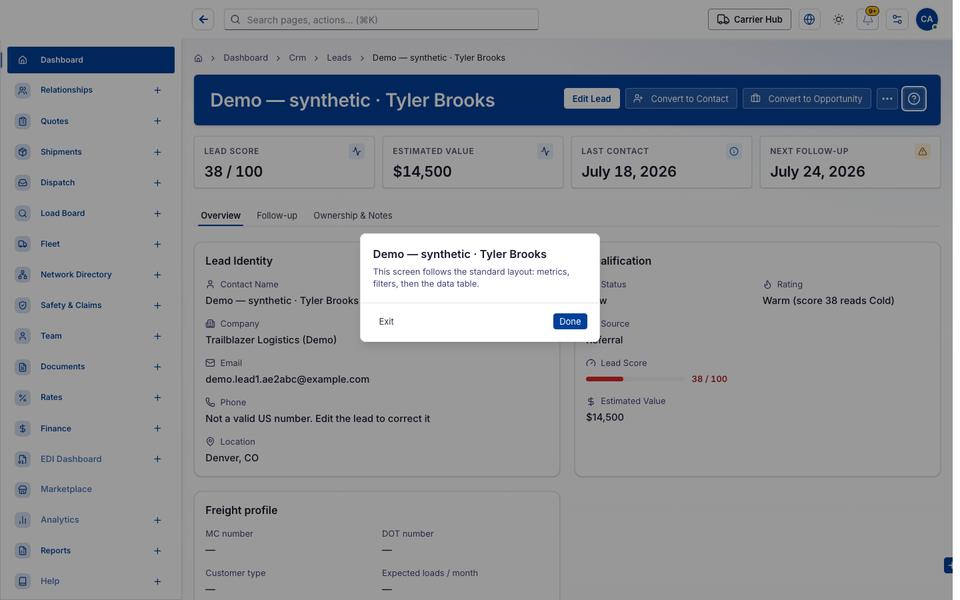Image resolution: width=960 pixels, height=600 pixels.
Task: Click the Lead Score progress bar
Action: click(635, 380)
